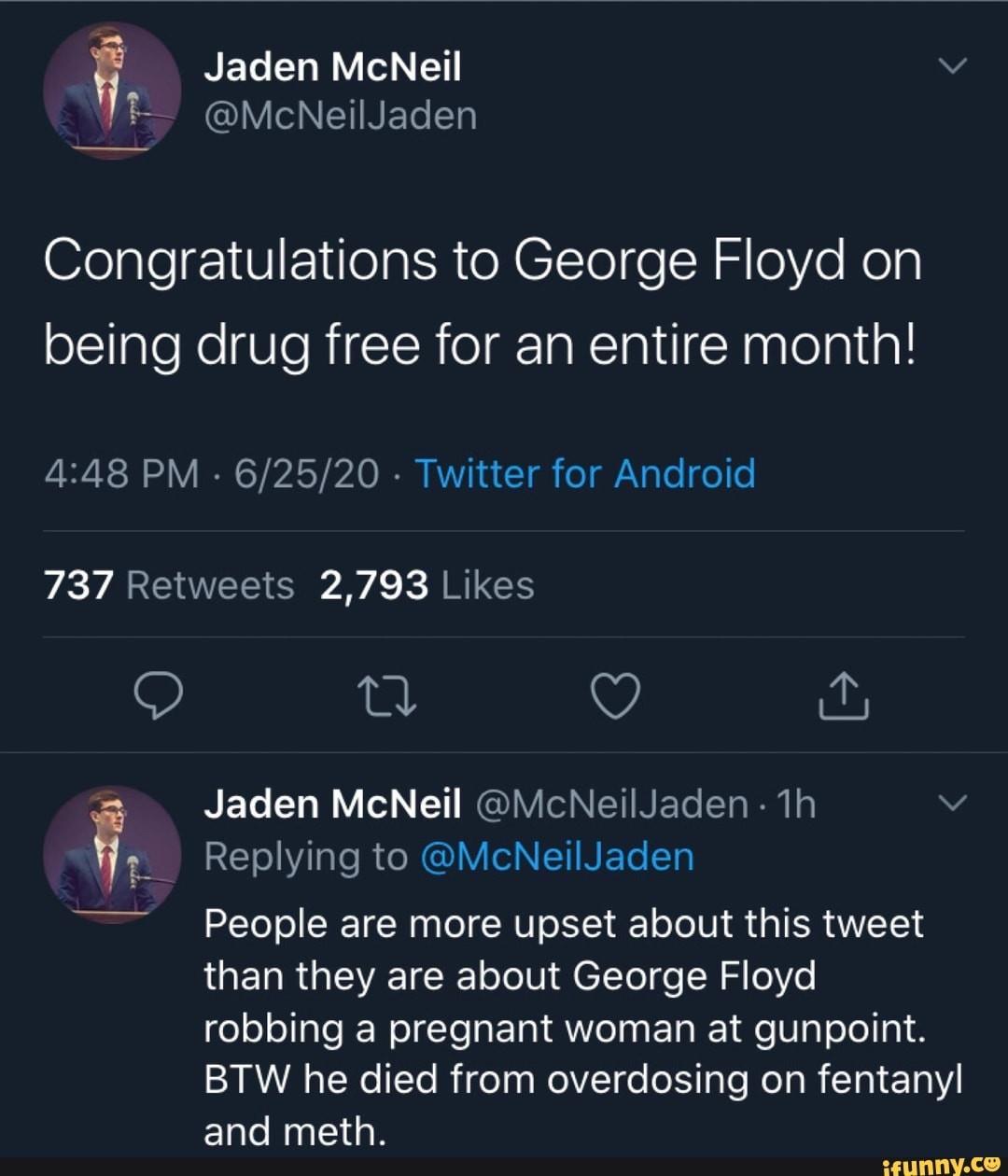Viewport: 1008px width, 1176px height.
Task: Open reply tweet profile avatar
Action: click(111, 854)
